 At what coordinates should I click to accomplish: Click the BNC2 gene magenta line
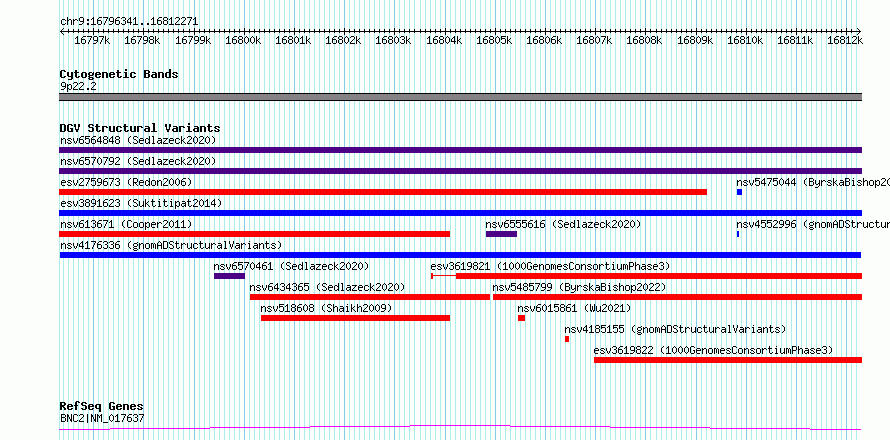point(460,428)
